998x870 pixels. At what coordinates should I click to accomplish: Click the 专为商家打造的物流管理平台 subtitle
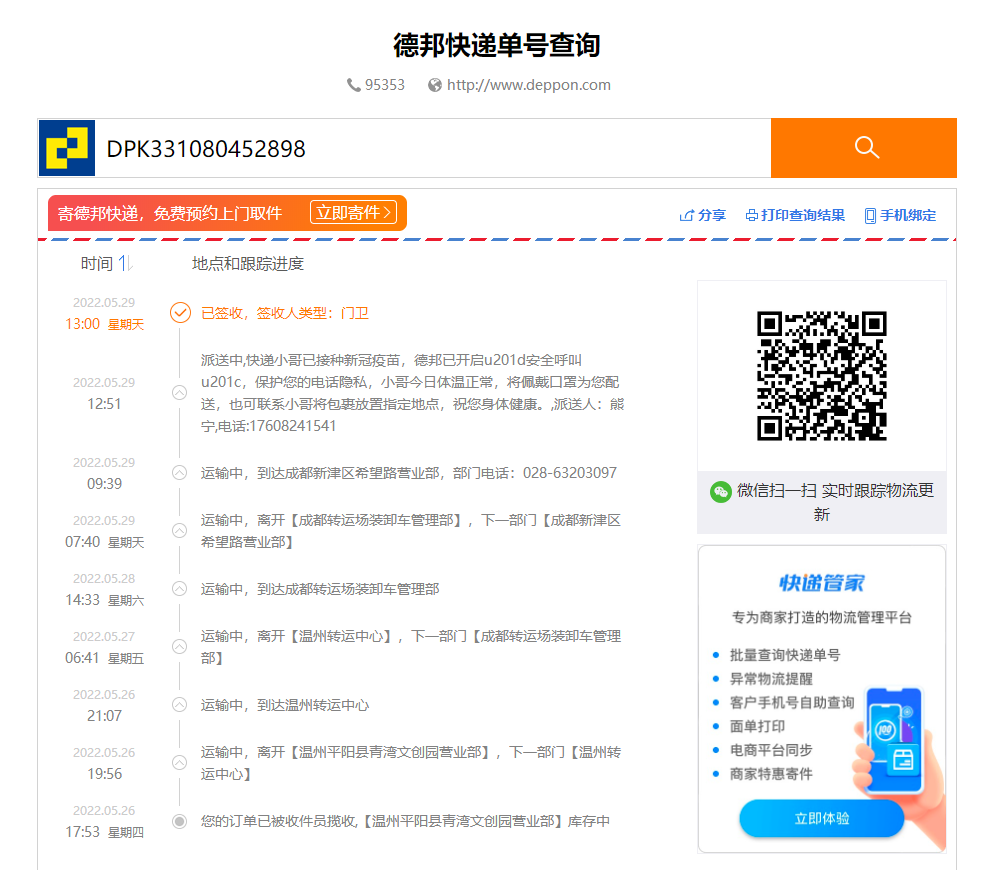(x=822, y=617)
